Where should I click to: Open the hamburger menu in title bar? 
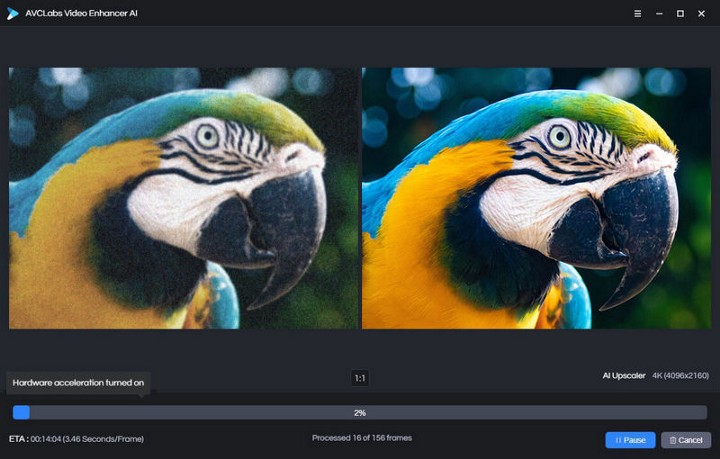637,14
